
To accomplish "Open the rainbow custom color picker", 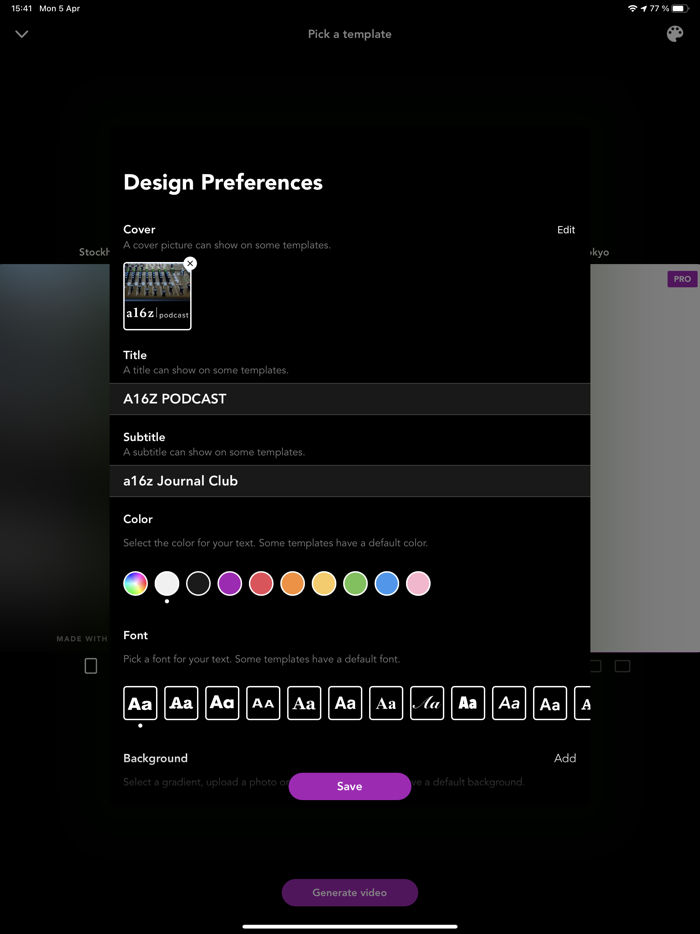I will coord(135,583).
